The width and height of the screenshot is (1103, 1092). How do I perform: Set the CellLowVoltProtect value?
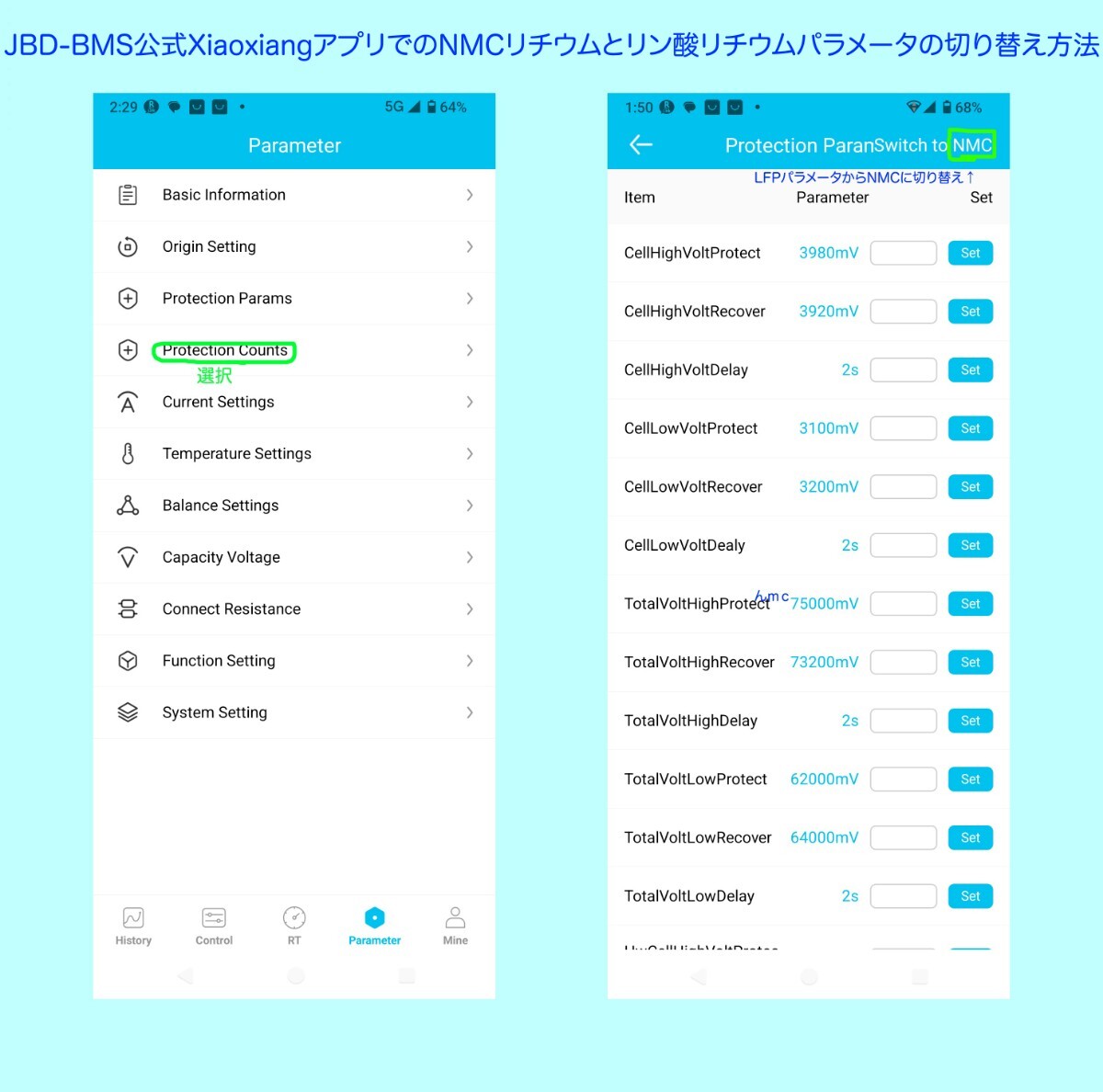(x=971, y=428)
